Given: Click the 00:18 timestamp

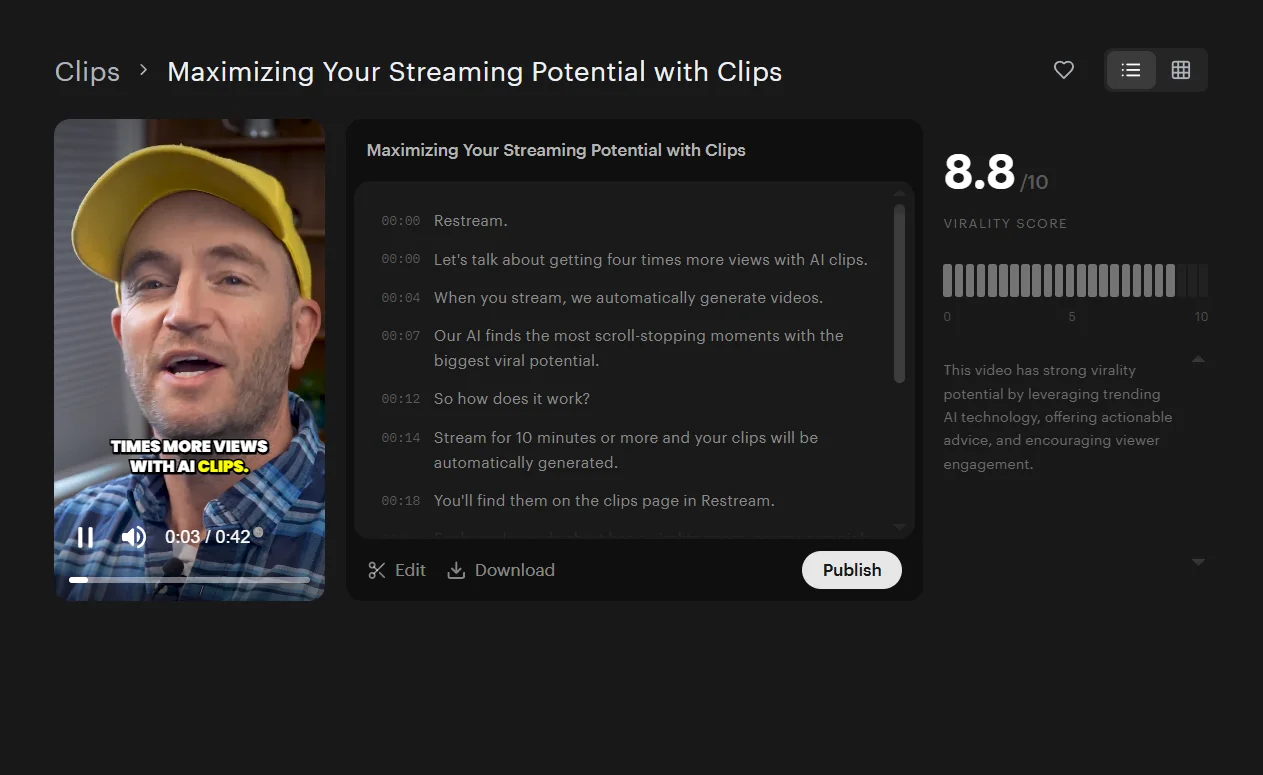Looking at the screenshot, I should [401, 501].
